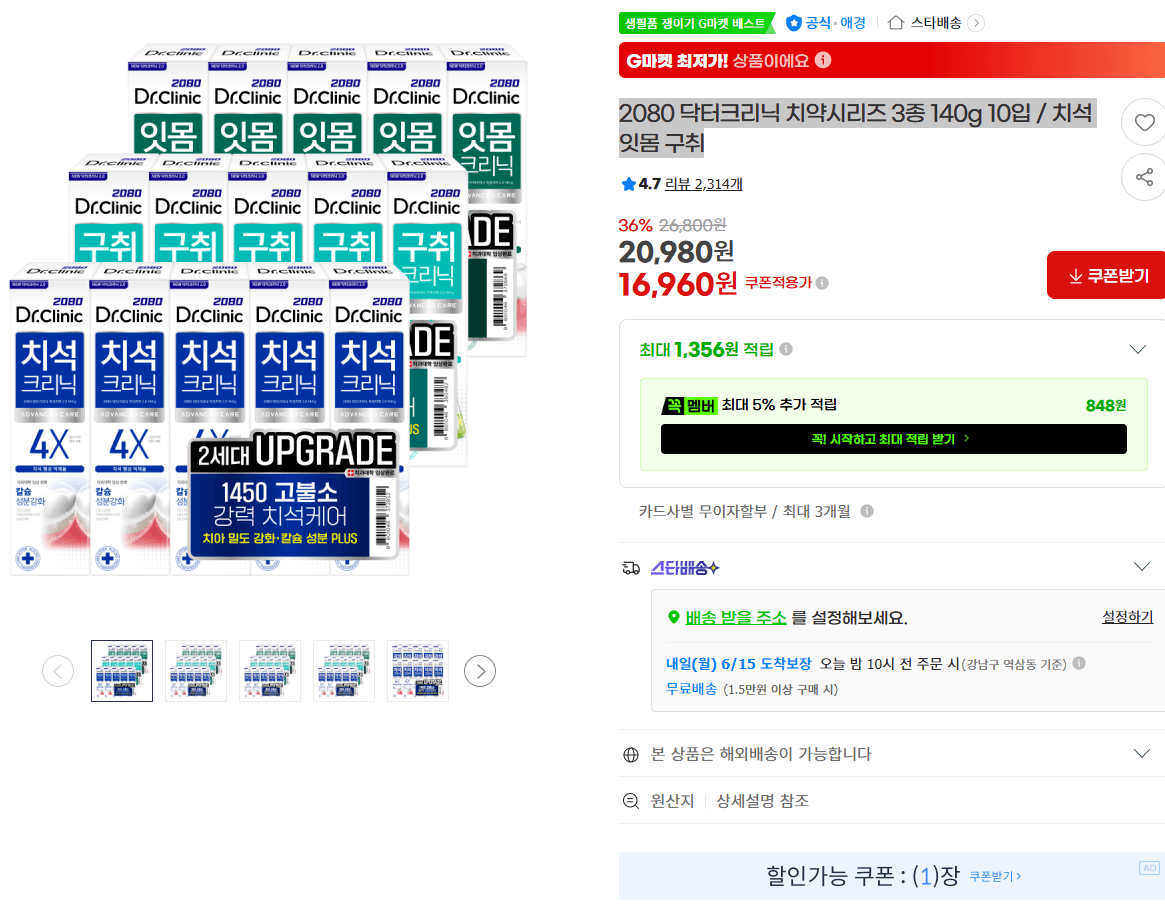Click 꼭! 시작하고 최대 적립 받기 button
Image resolution: width=1165 pixels, height=910 pixels.
click(893, 439)
